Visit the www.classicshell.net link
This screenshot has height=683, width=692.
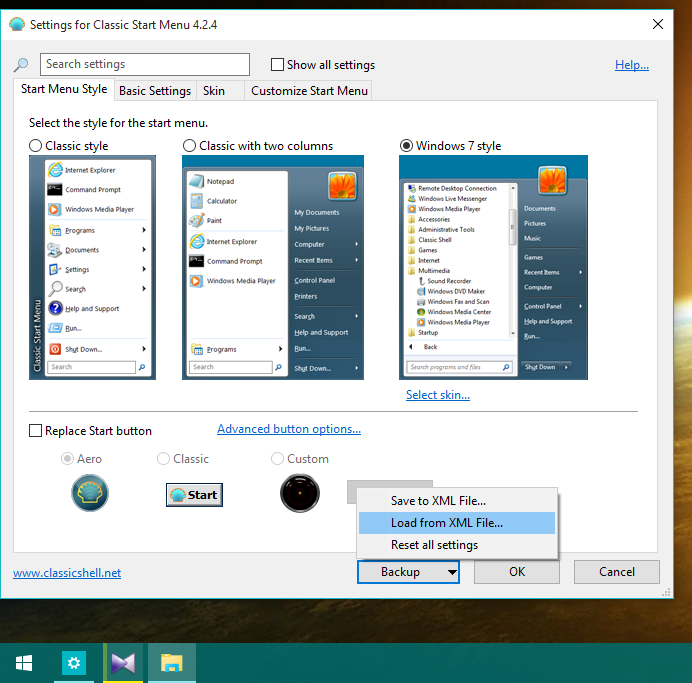click(x=67, y=573)
